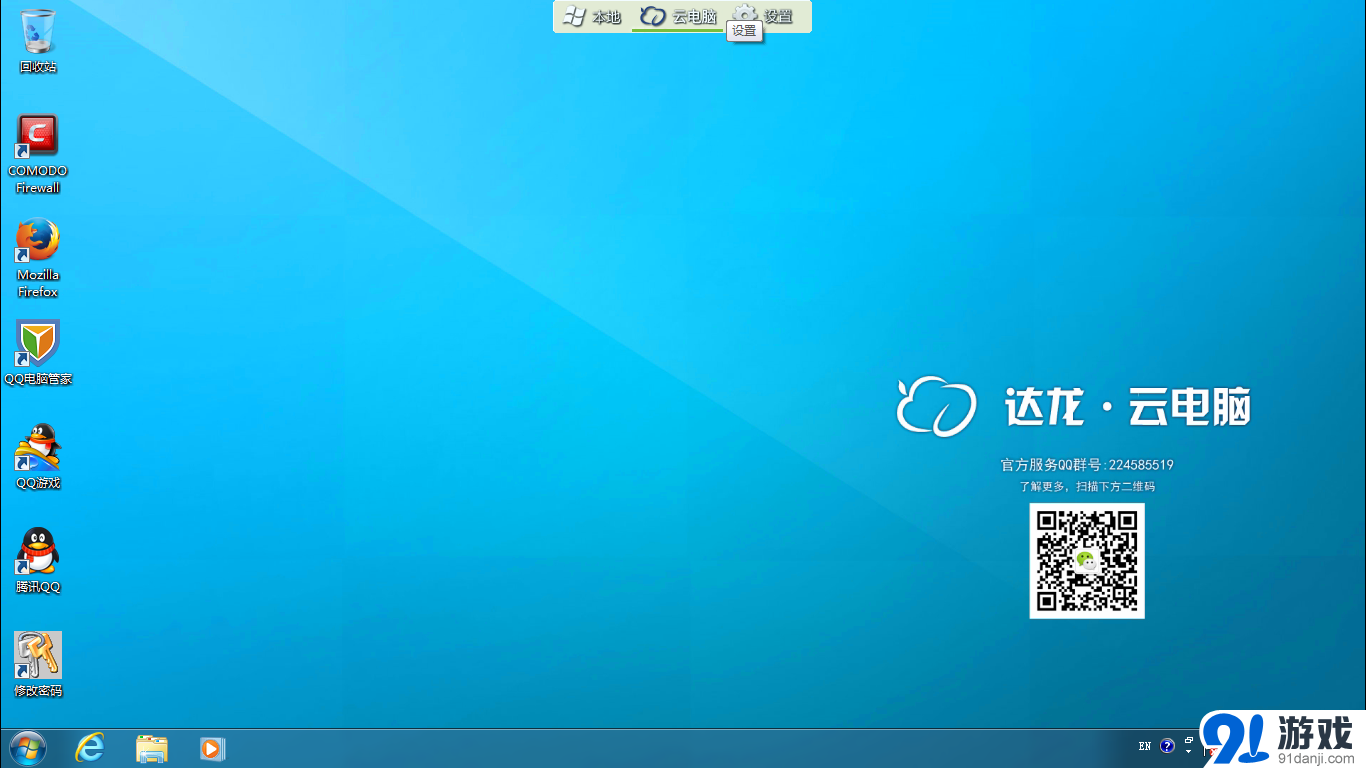Switch to the 本地 tab
This screenshot has height=768, width=1366.
(592, 17)
